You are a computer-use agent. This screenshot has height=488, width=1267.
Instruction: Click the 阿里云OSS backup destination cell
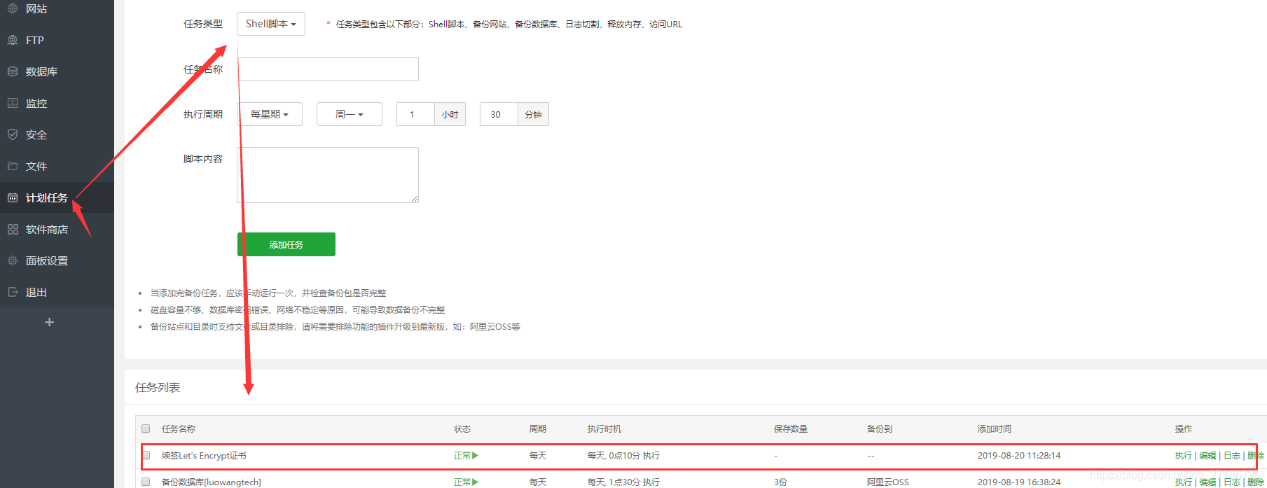pos(890,481)
